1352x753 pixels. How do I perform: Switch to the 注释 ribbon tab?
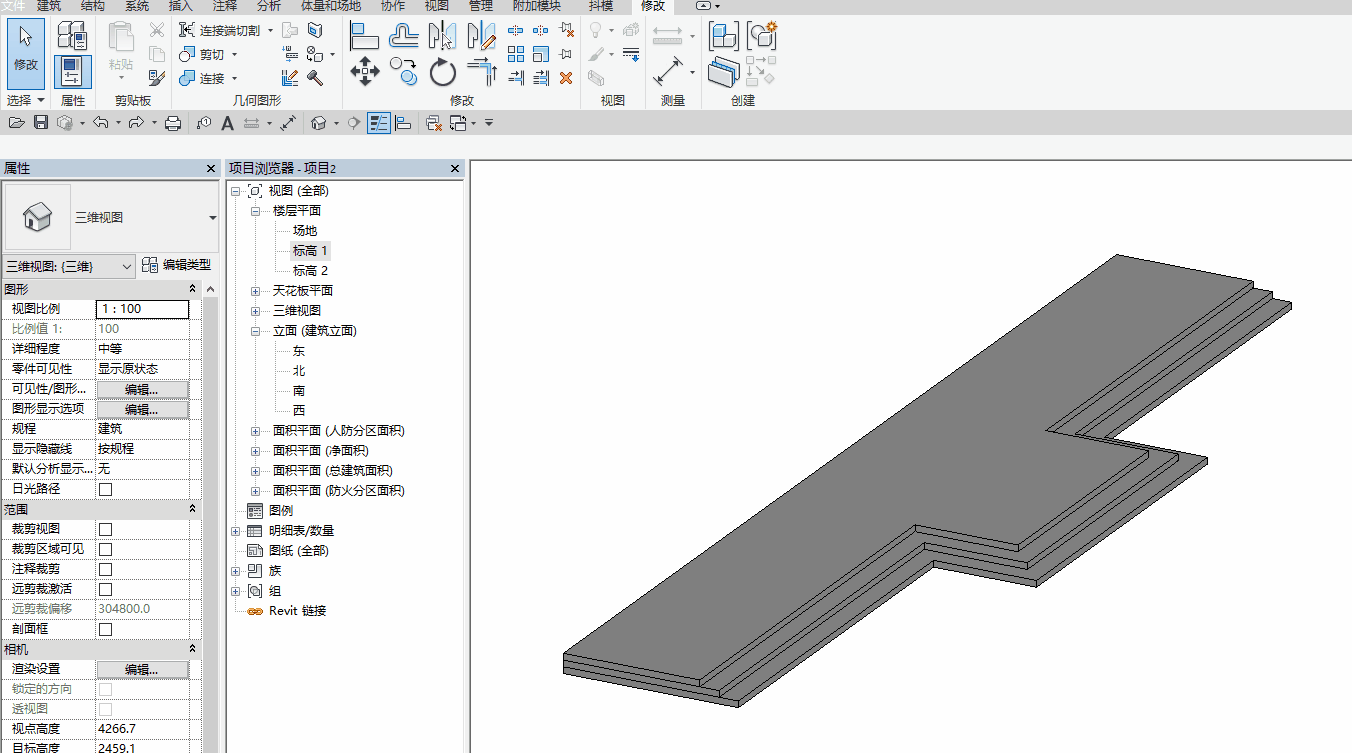point(225,6)
